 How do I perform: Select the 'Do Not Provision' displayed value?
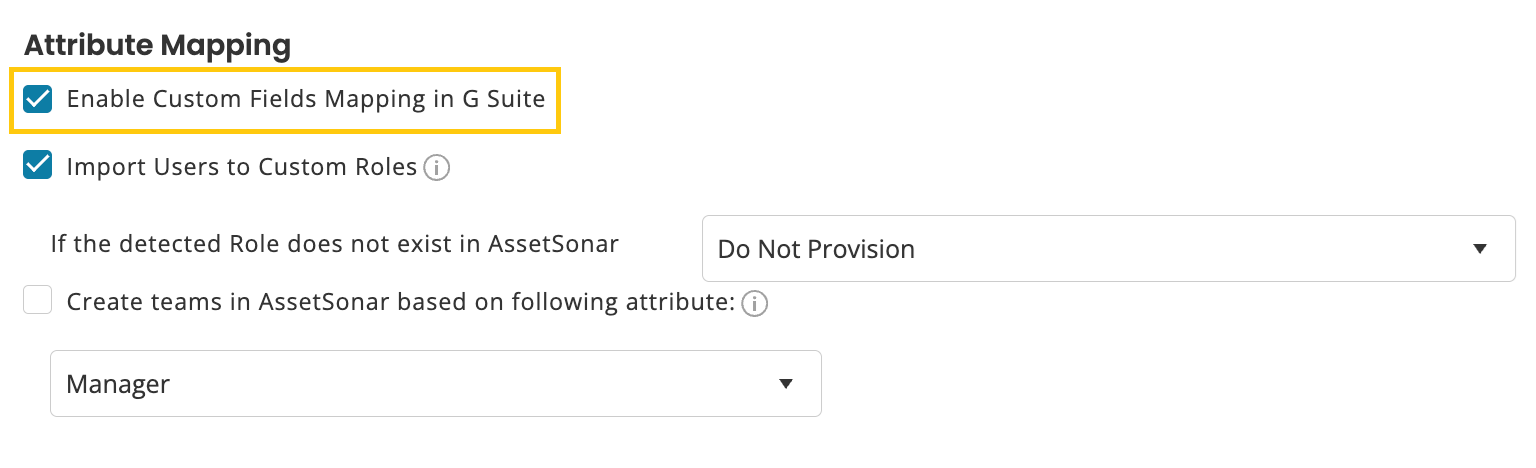point(816,249)
